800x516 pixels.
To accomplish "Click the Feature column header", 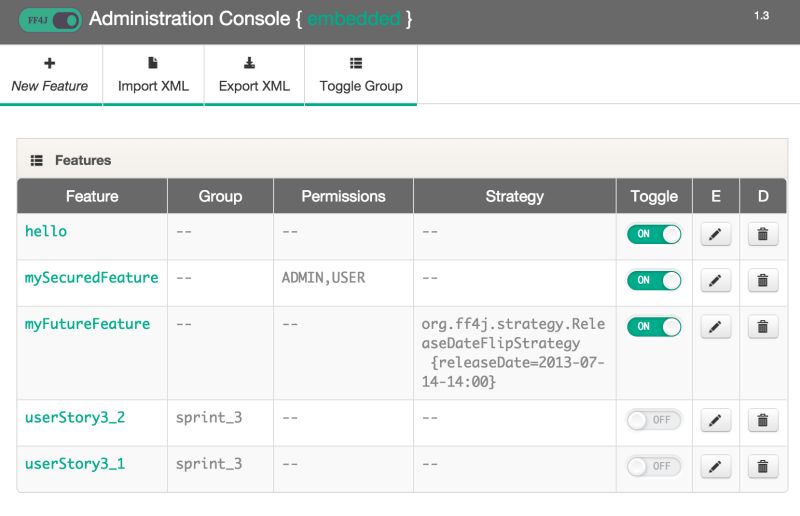I will pyautogui.click(x=92, y=196).
